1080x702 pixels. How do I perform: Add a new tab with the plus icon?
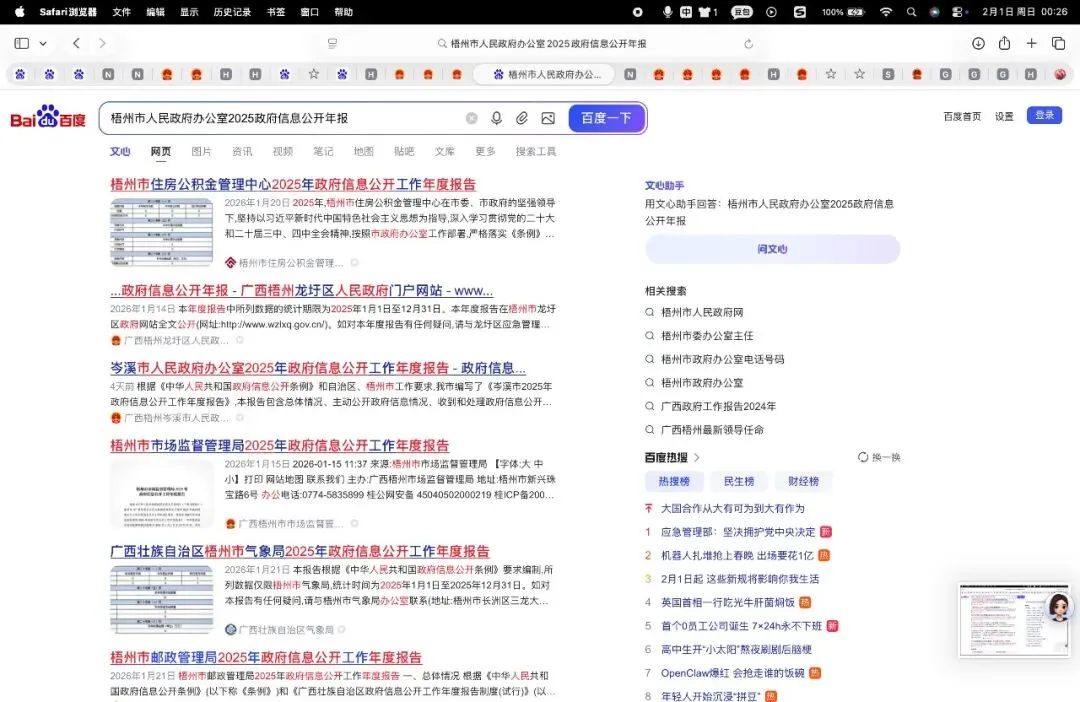[1031, 43]
